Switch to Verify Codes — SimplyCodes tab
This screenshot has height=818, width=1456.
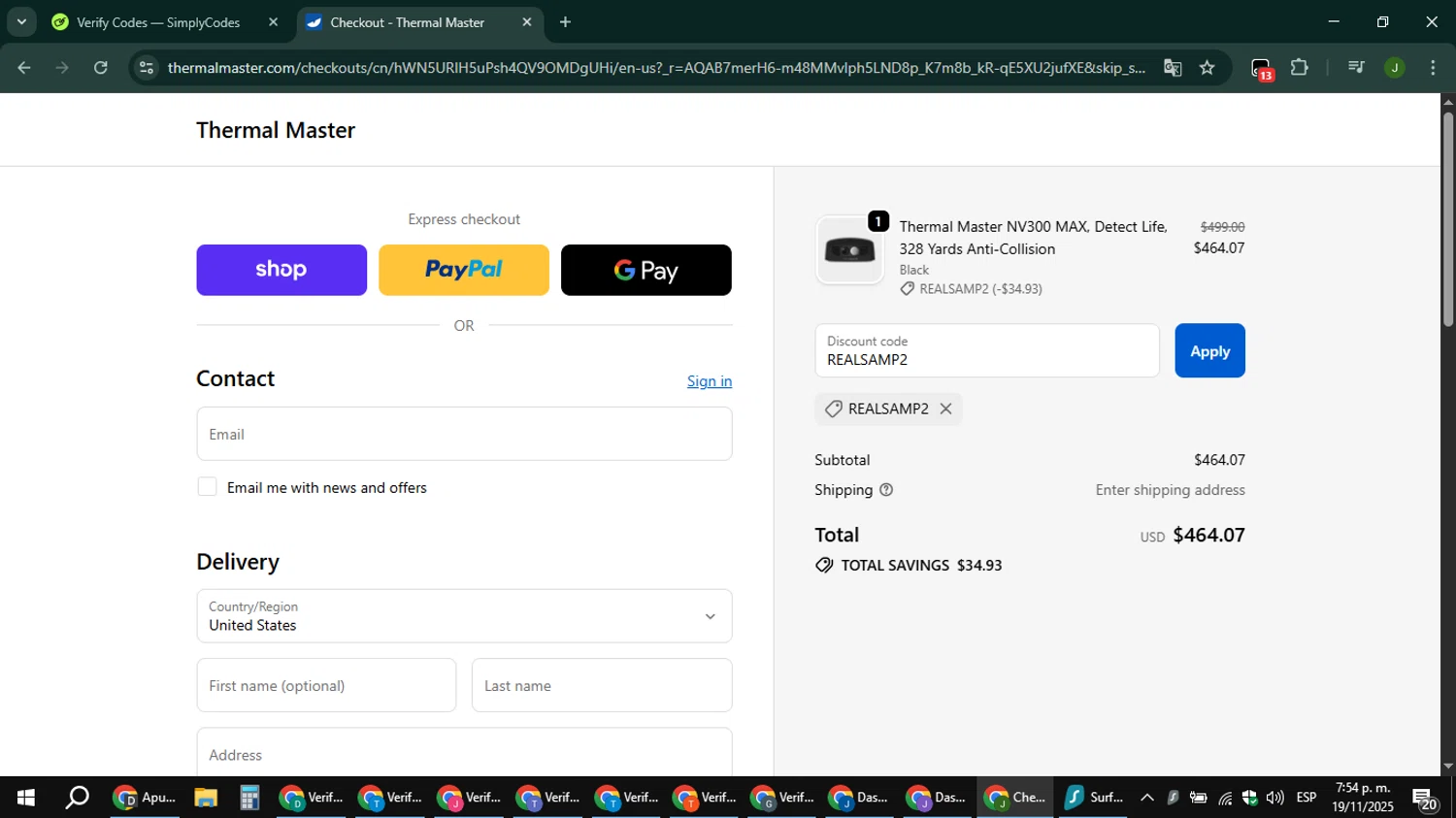point(158,22)
